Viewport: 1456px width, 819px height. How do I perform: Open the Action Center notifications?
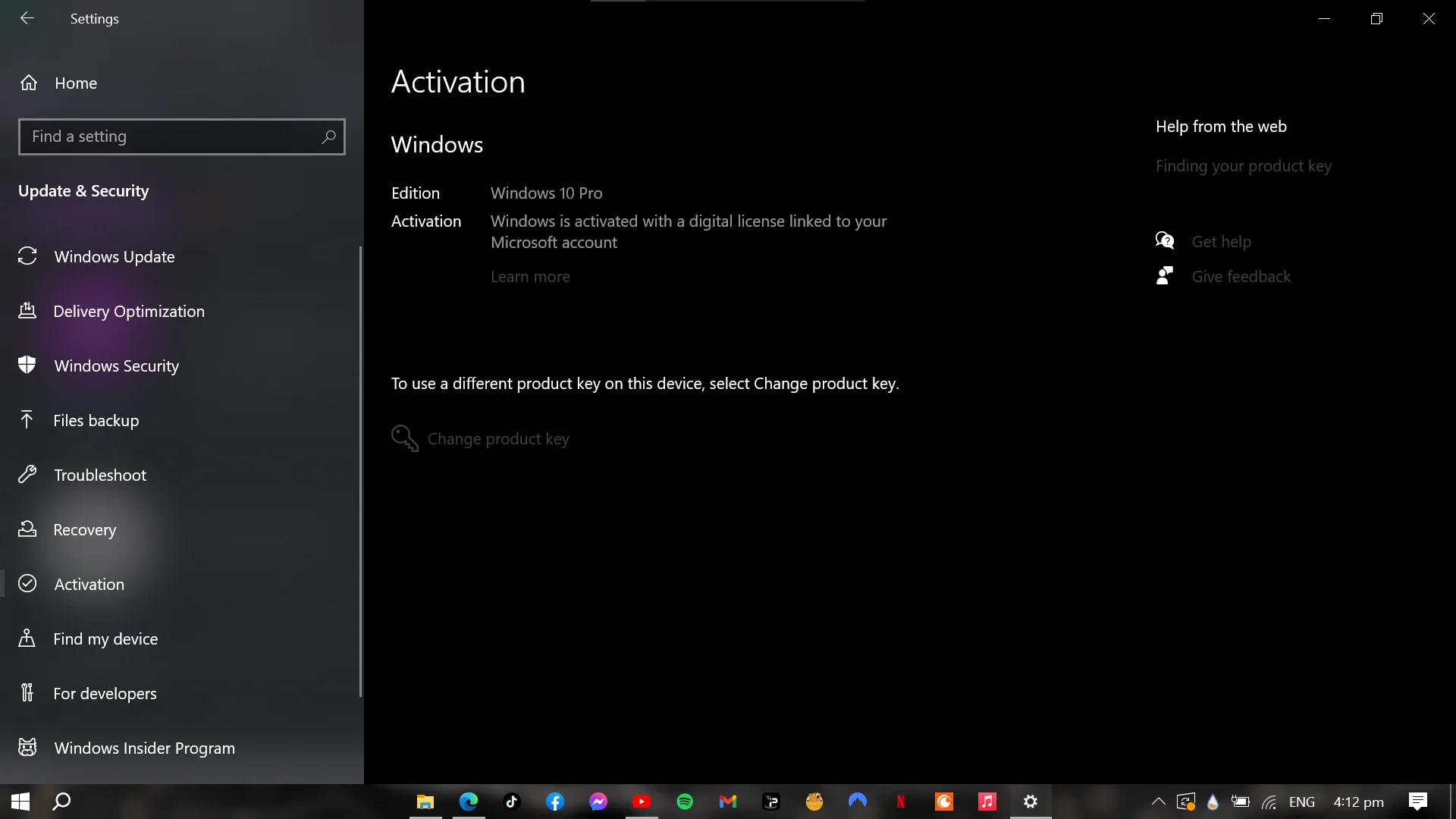[x=1418, y=802]
